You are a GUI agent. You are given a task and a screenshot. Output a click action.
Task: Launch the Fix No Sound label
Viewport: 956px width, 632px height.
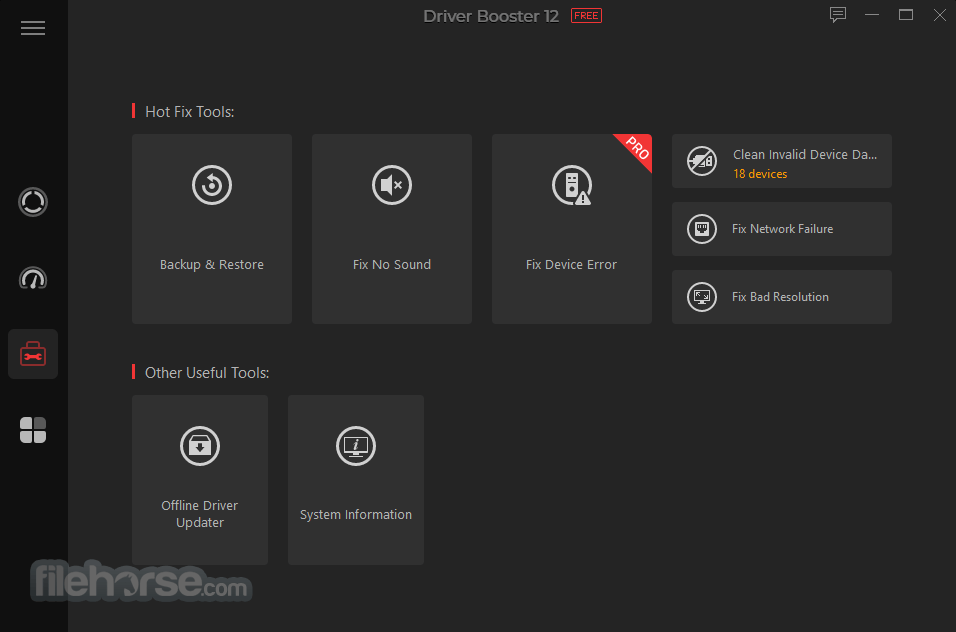(392, 265)
